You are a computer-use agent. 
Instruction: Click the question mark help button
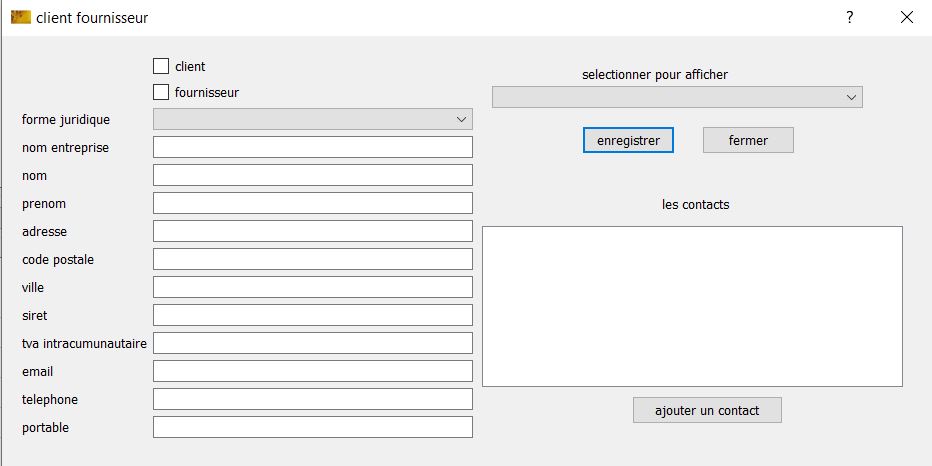(849, 17)
